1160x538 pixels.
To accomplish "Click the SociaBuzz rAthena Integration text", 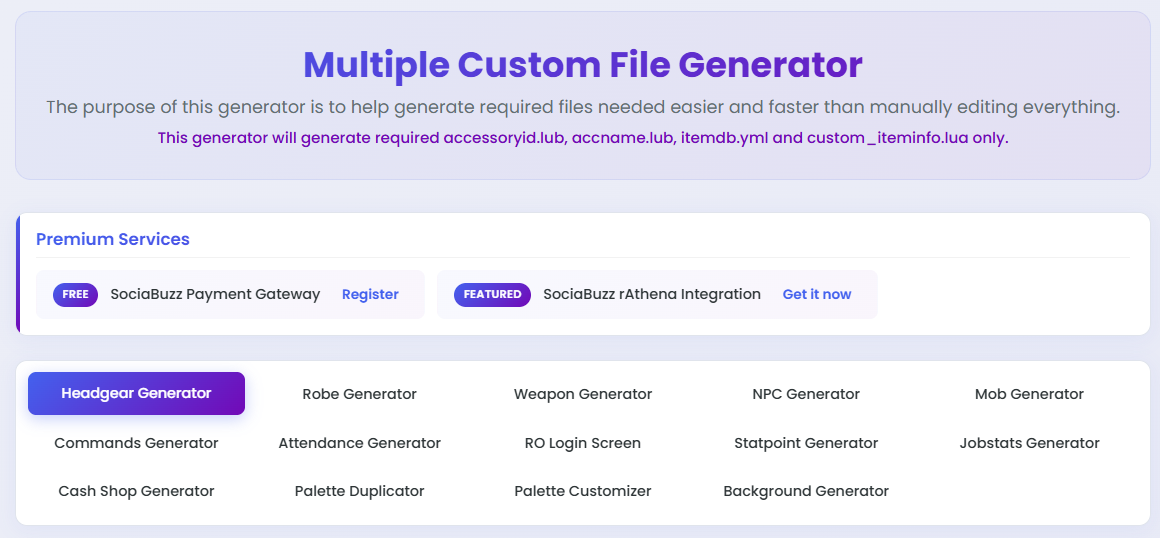I will 652,295.
